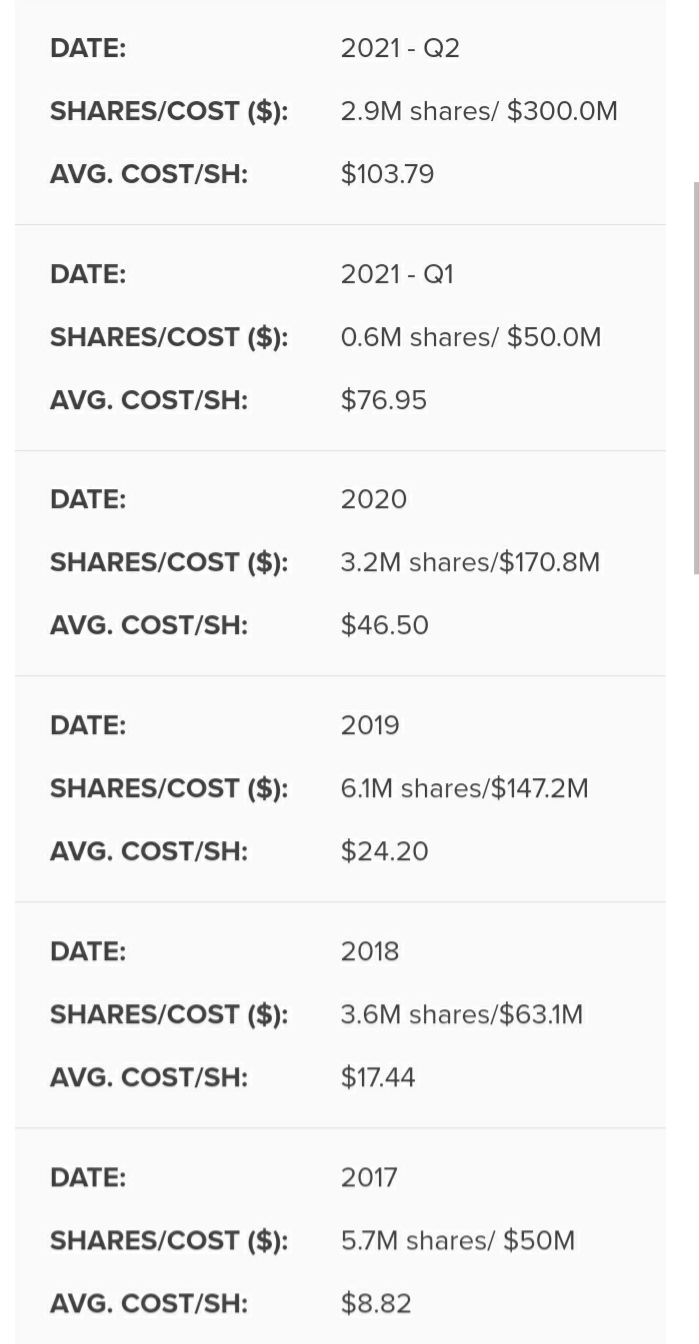Select the 2018 date value
This screenshot has width=699, height=1344.
point(370,951)
